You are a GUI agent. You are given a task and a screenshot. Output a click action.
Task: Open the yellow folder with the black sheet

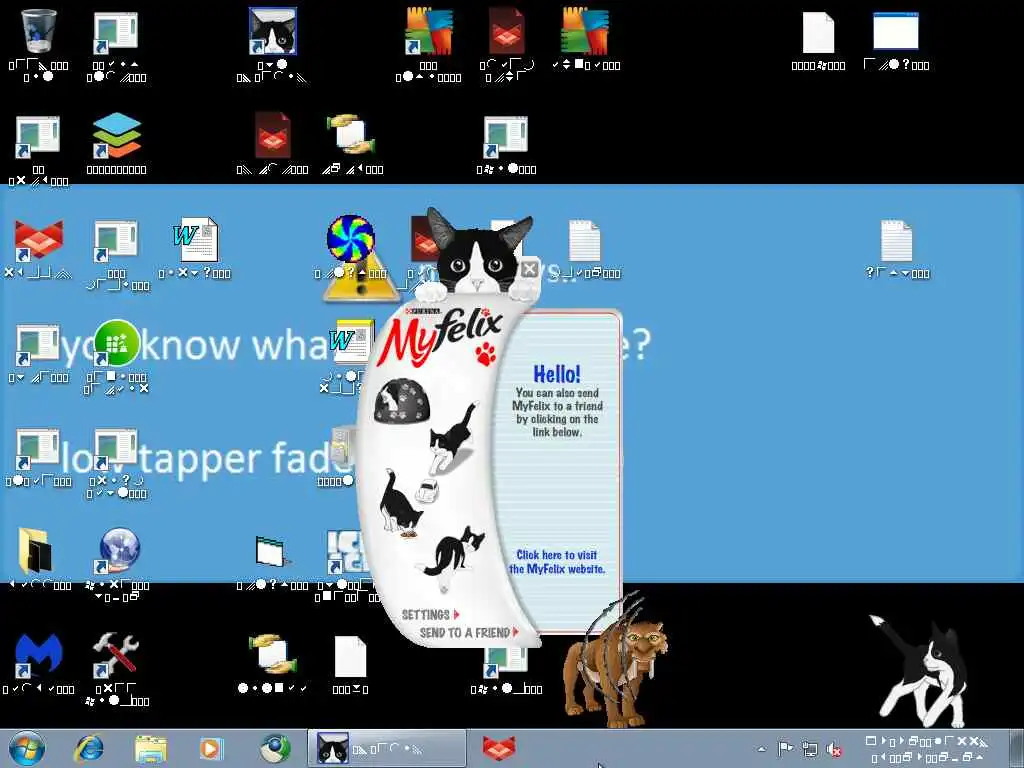tap(37, 551)
